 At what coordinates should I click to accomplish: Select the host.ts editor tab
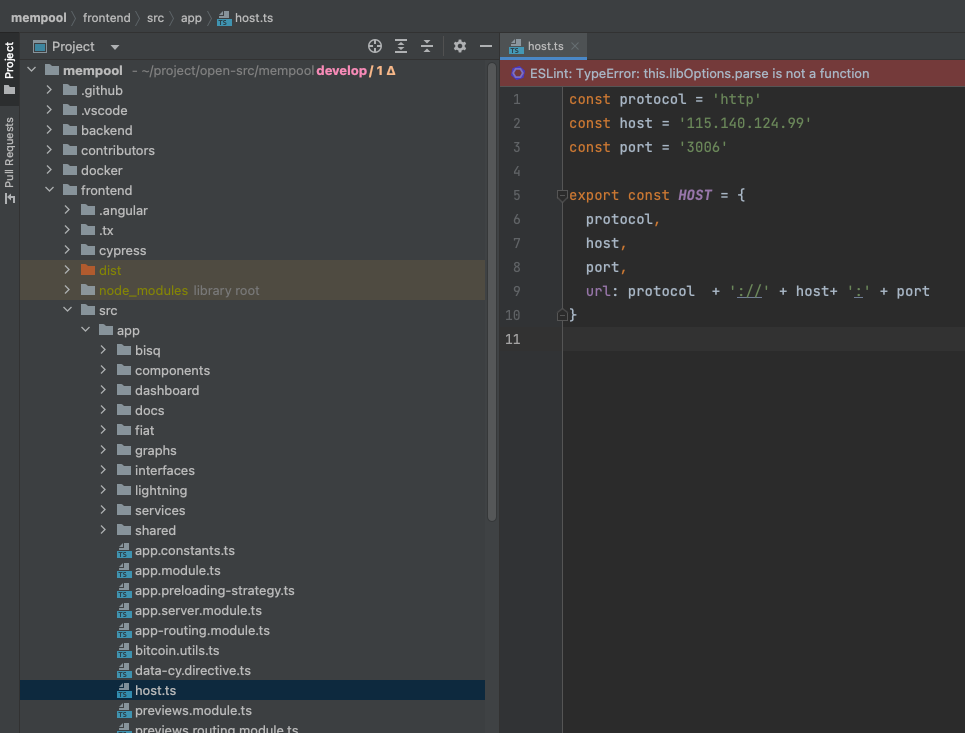(544, 46)
